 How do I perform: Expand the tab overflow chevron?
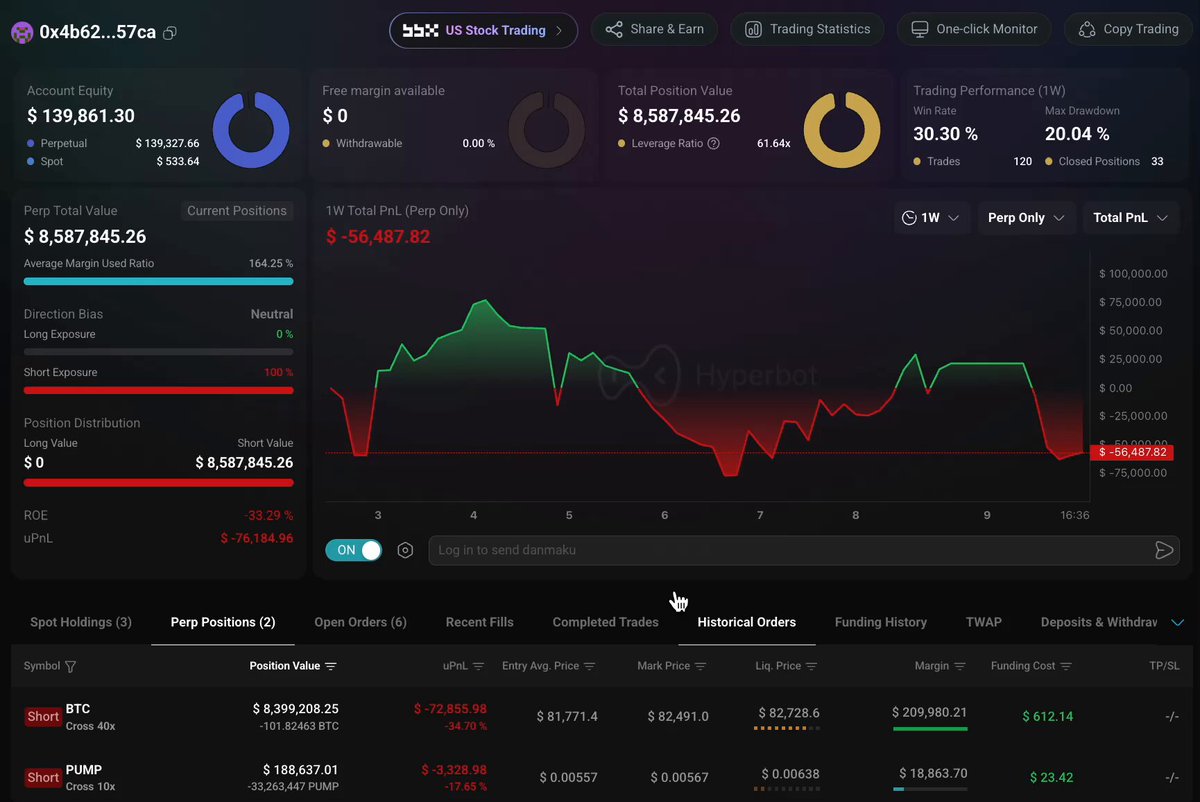1177,623
